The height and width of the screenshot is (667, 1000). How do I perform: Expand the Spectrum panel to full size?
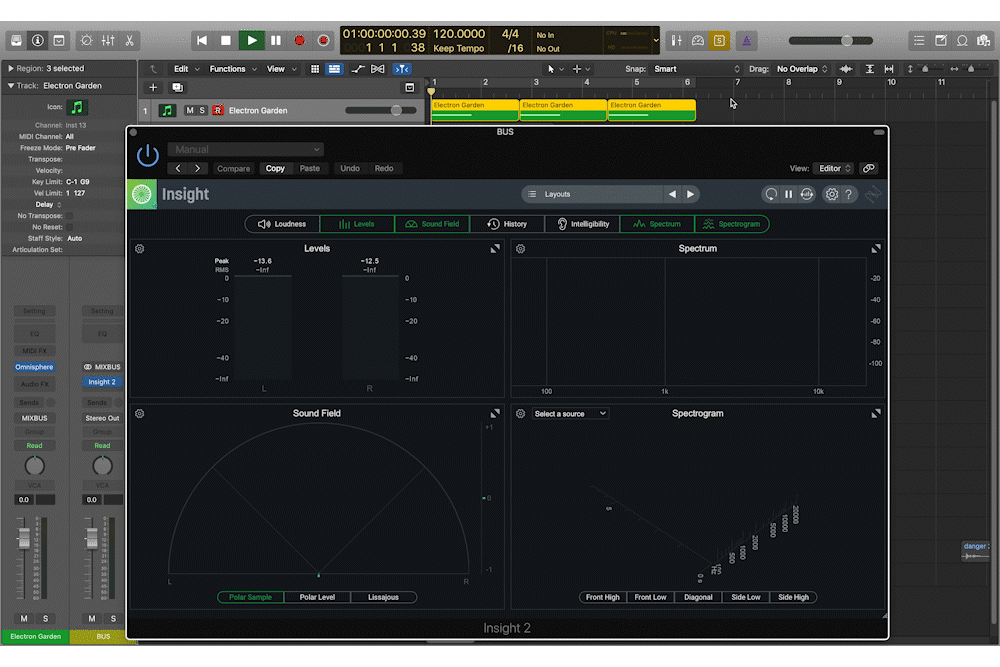tap(876, 249)
